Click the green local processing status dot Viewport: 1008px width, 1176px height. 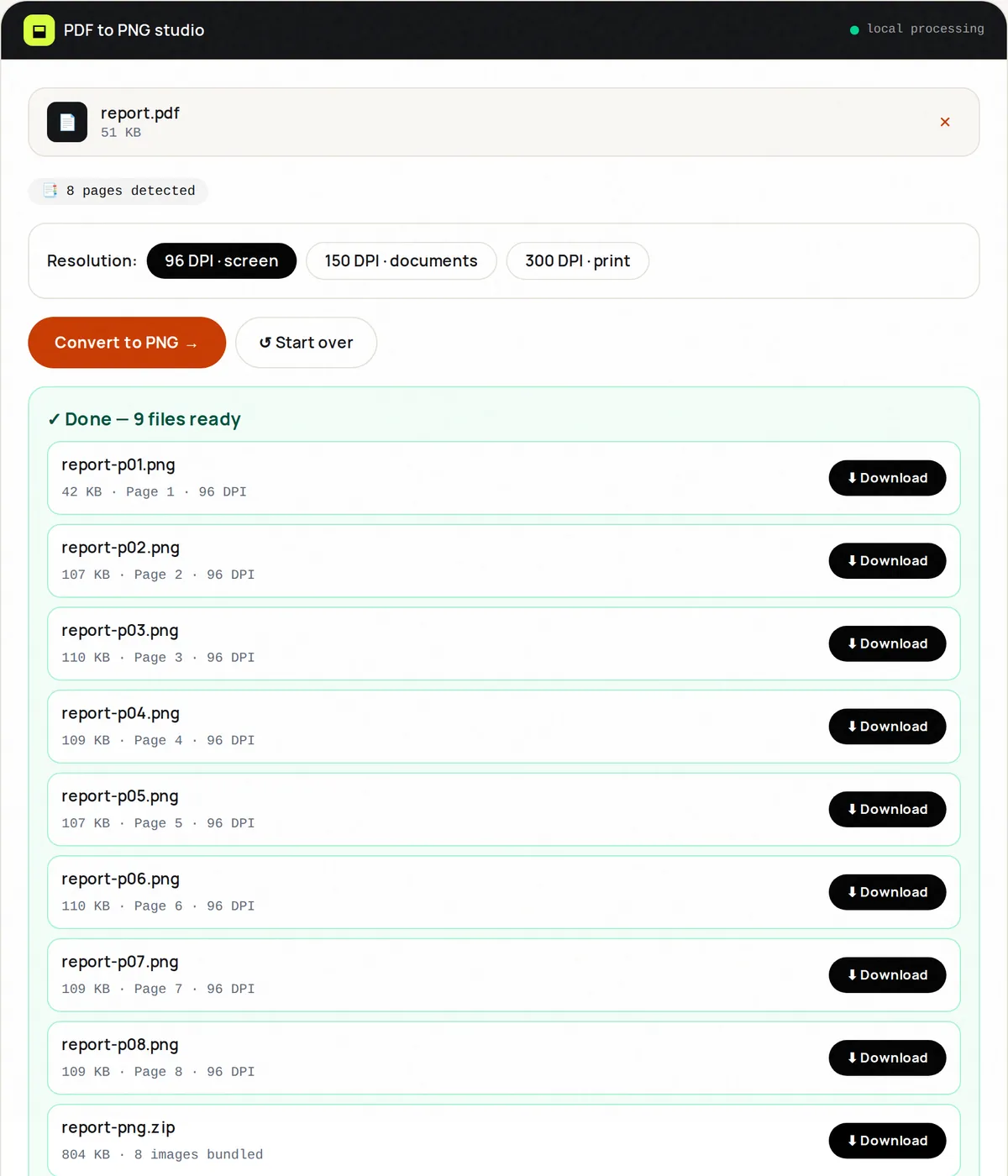pyautogui.click(x=854, y=30)
